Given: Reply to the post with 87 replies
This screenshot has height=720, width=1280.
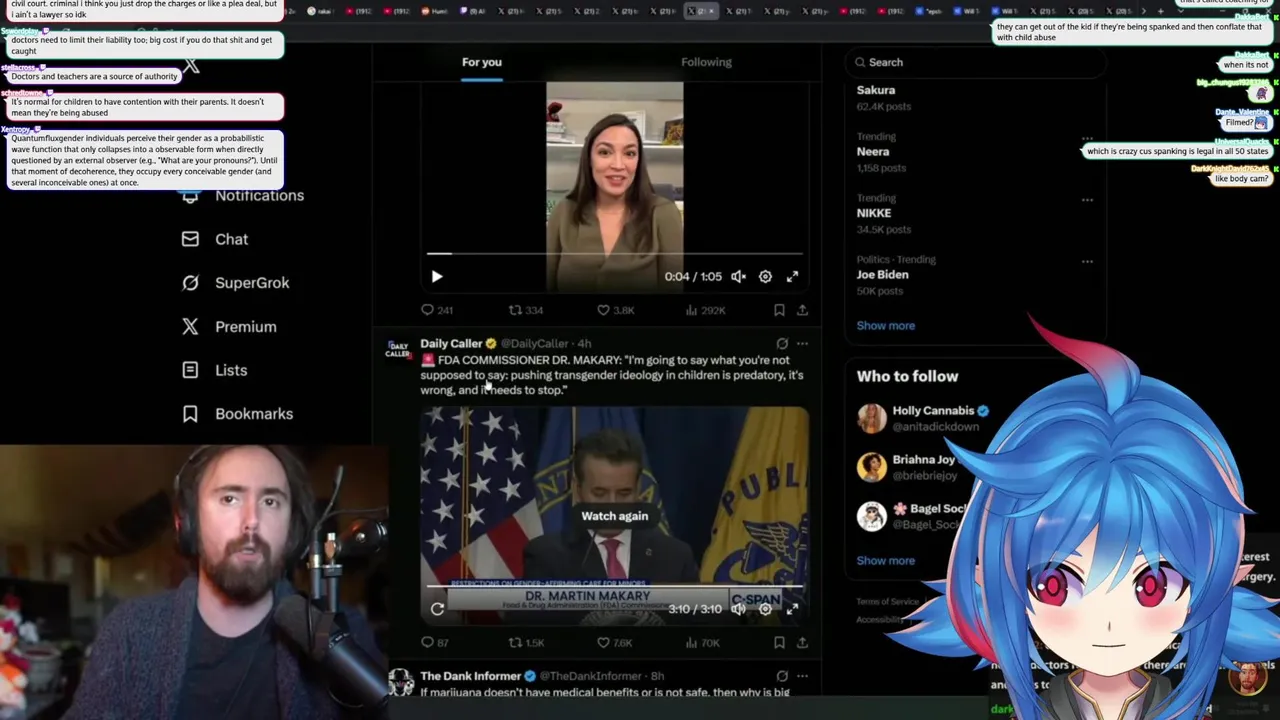Looking at the screenshot, I should click(x=435, y=643).
